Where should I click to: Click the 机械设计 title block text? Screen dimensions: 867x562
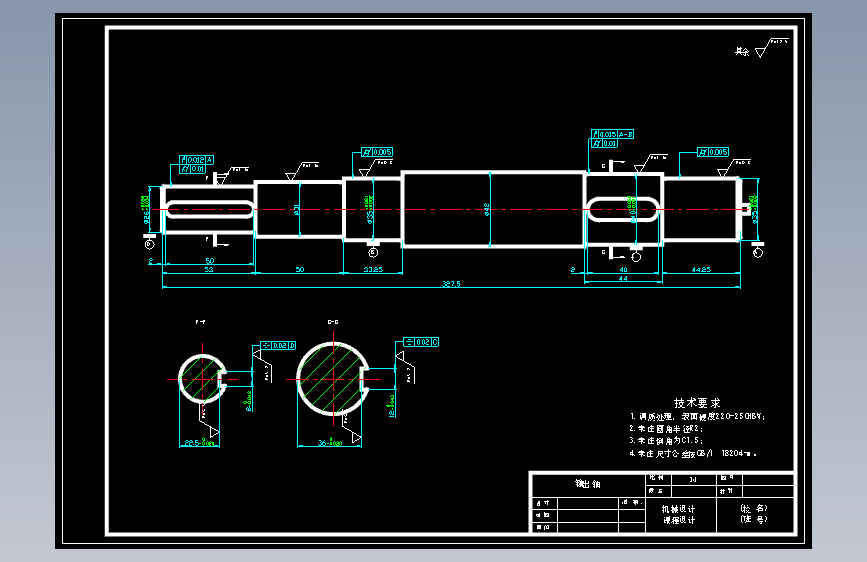tap(678, 509)
